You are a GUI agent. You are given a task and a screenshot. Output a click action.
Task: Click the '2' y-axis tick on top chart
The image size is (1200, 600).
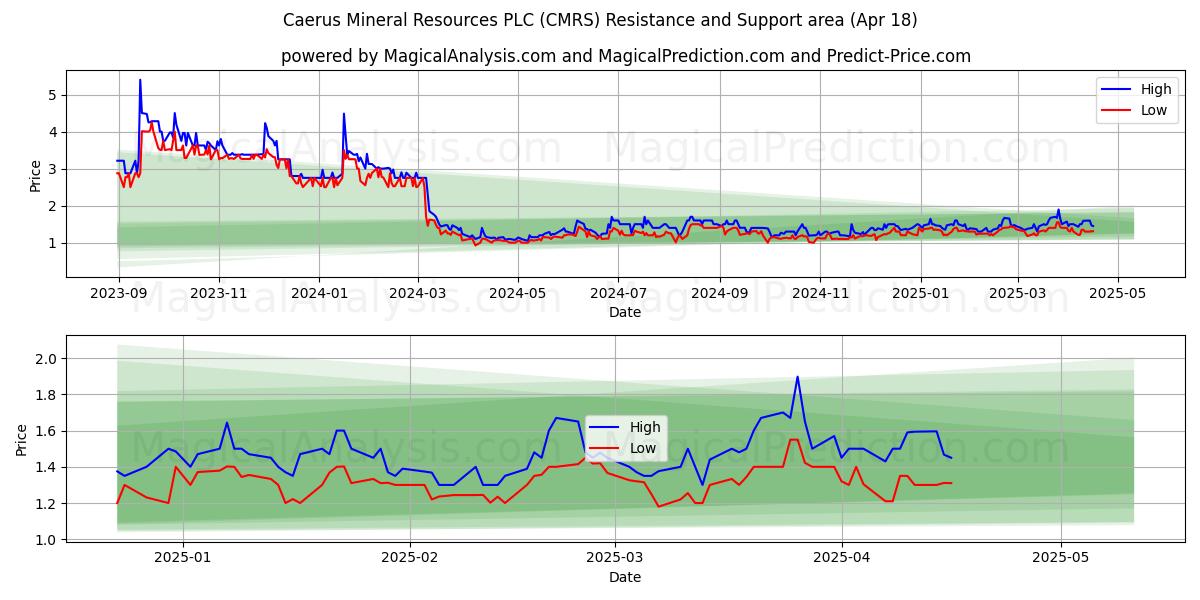coord(54,206)
